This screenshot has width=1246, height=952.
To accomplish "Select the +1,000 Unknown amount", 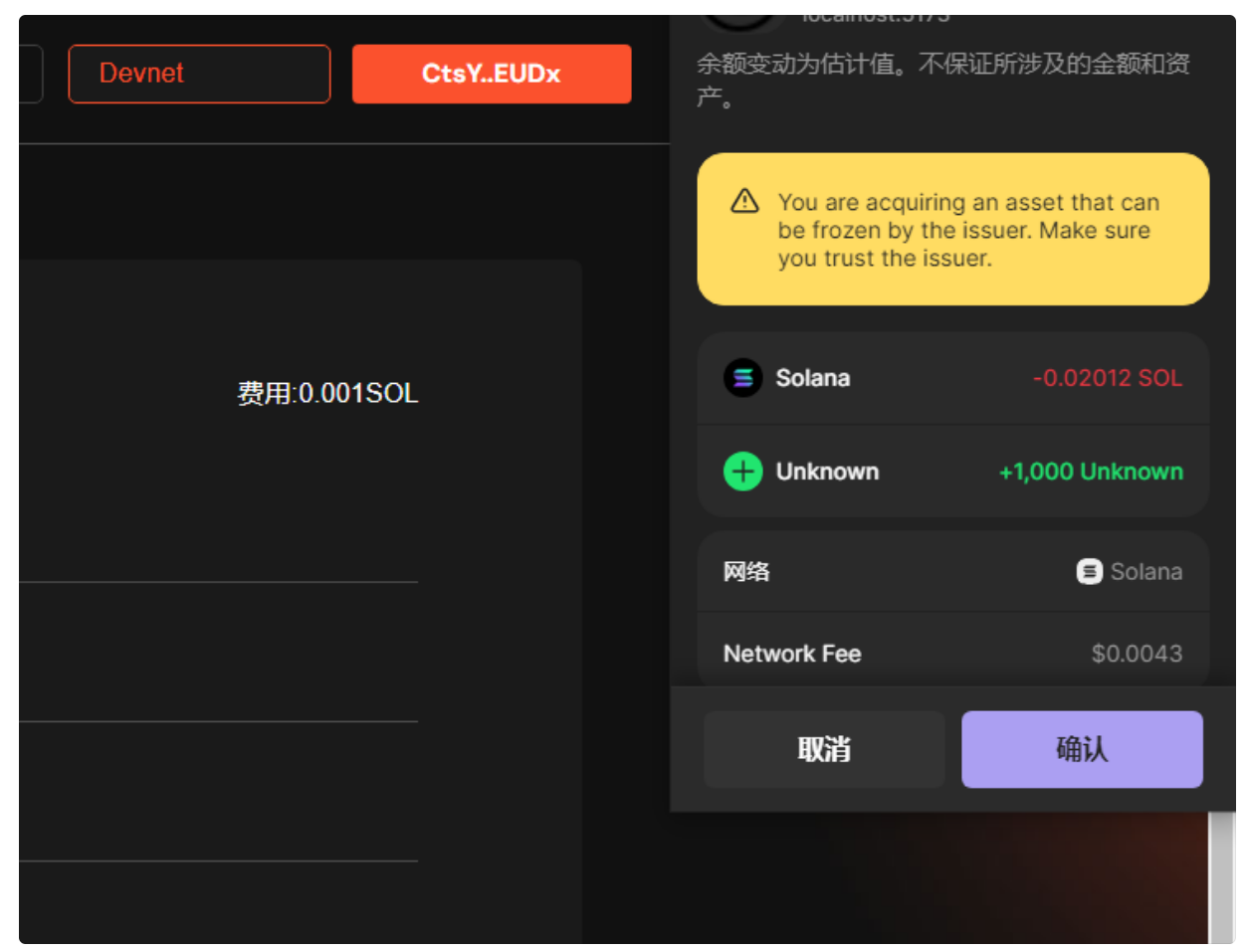I will (1091, 472).
